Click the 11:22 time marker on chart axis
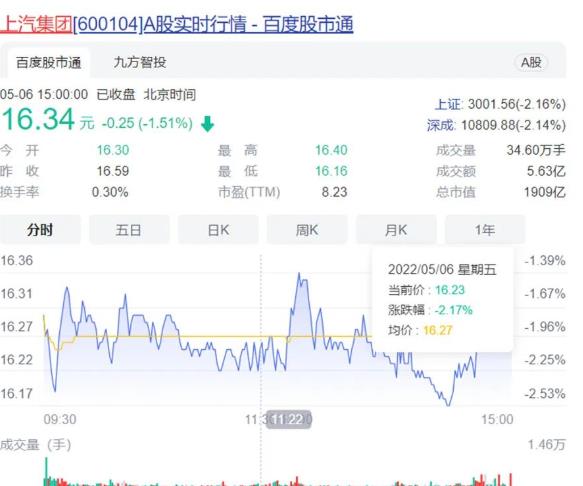Image resolution: width=583 pixels, height=486 pixels. click(290, 419)
